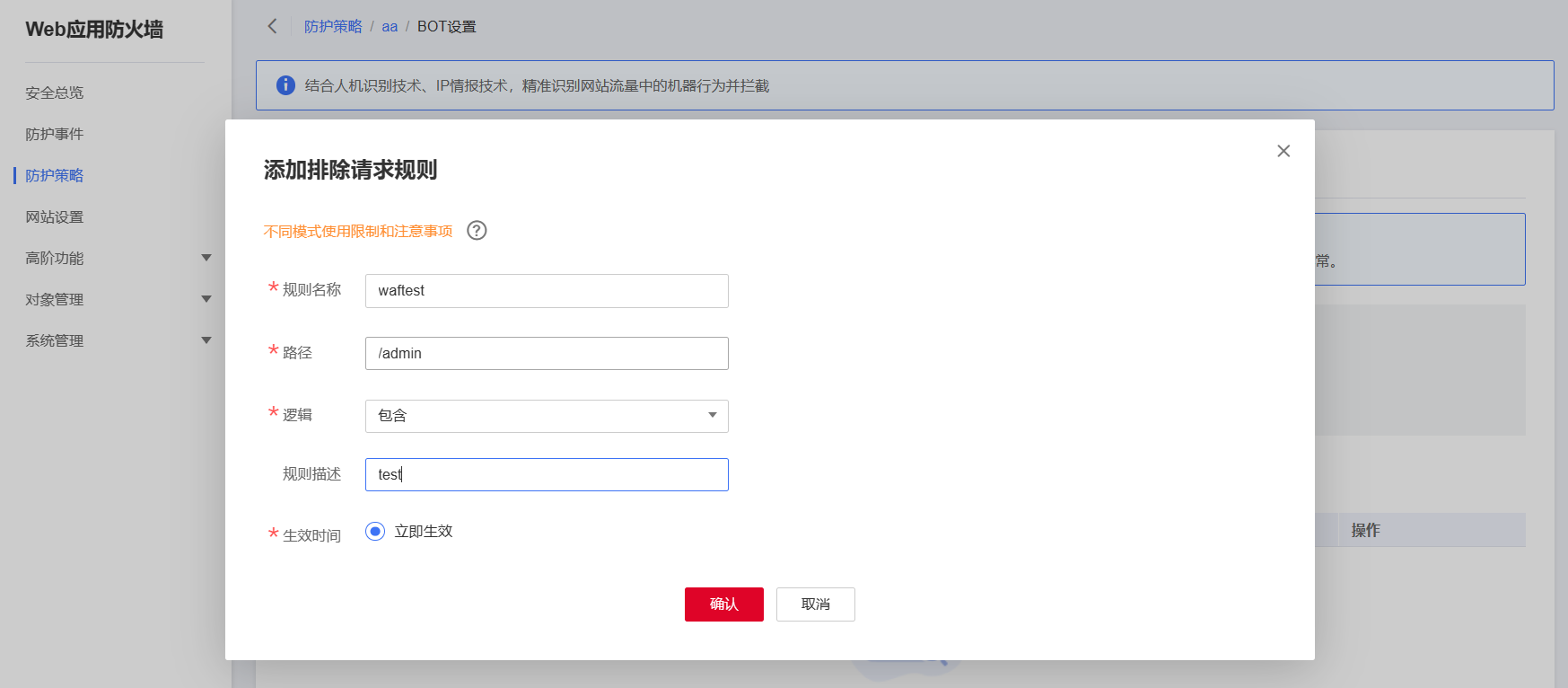Viewport: 1568px width, 688px height.
Task: Open help icon beside 不同模式使用限制和注意事项
Action: pyautogui.click(x=477, y=231)
